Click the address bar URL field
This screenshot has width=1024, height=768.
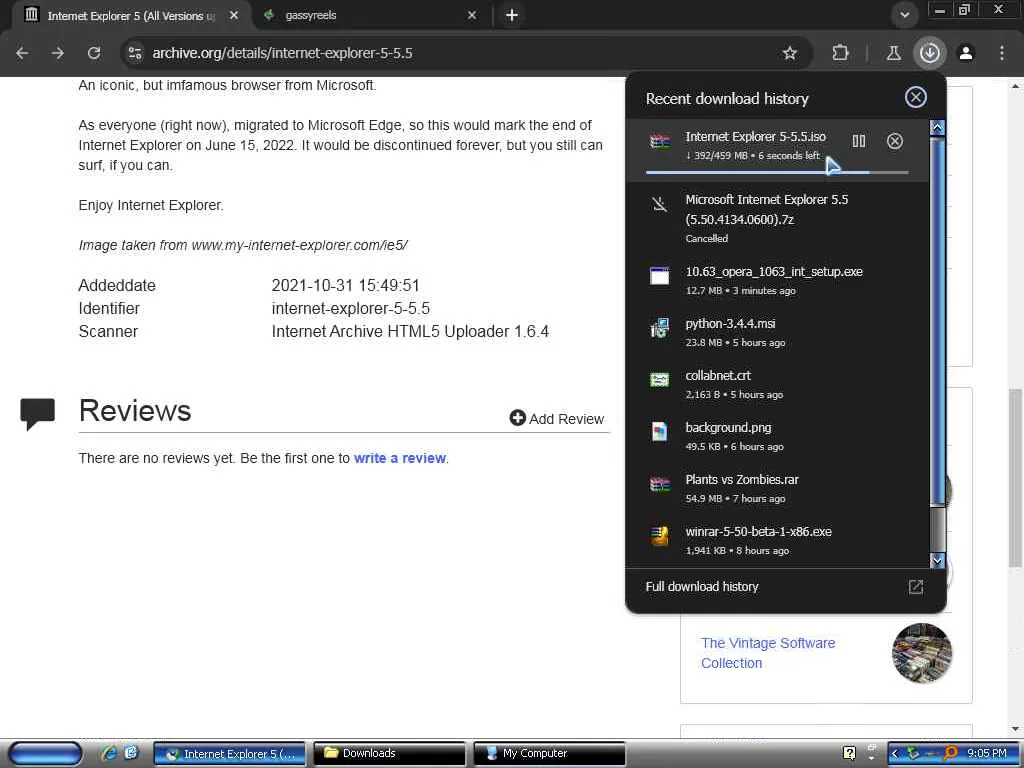pos(457,53)
